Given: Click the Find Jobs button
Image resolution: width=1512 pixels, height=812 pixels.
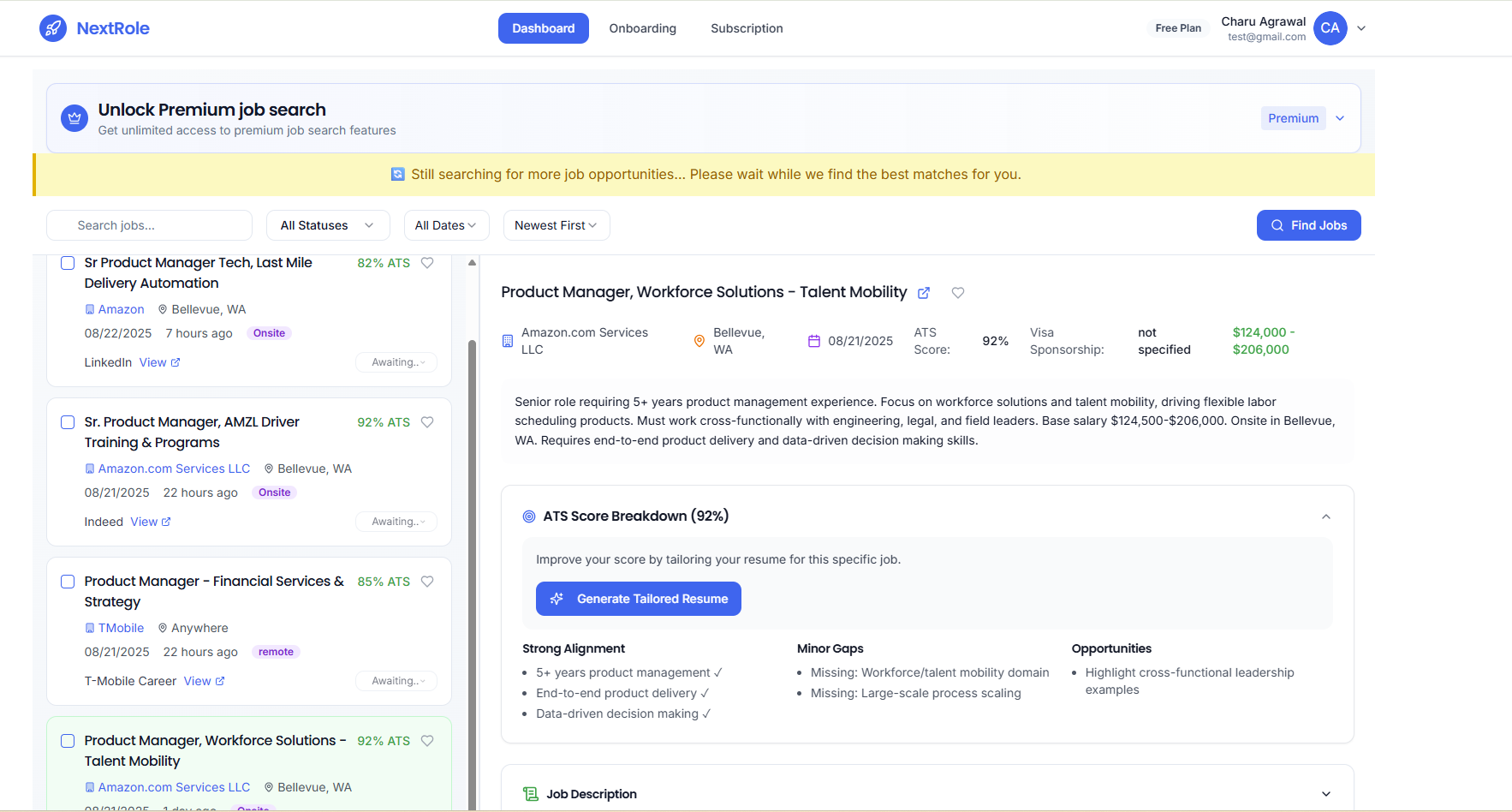Looking at the screenshot, I should (1308, 225).
